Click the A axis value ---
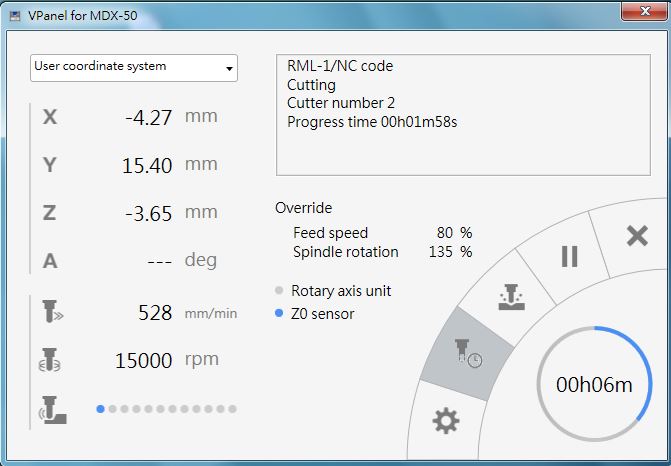 tap(160, 261)
